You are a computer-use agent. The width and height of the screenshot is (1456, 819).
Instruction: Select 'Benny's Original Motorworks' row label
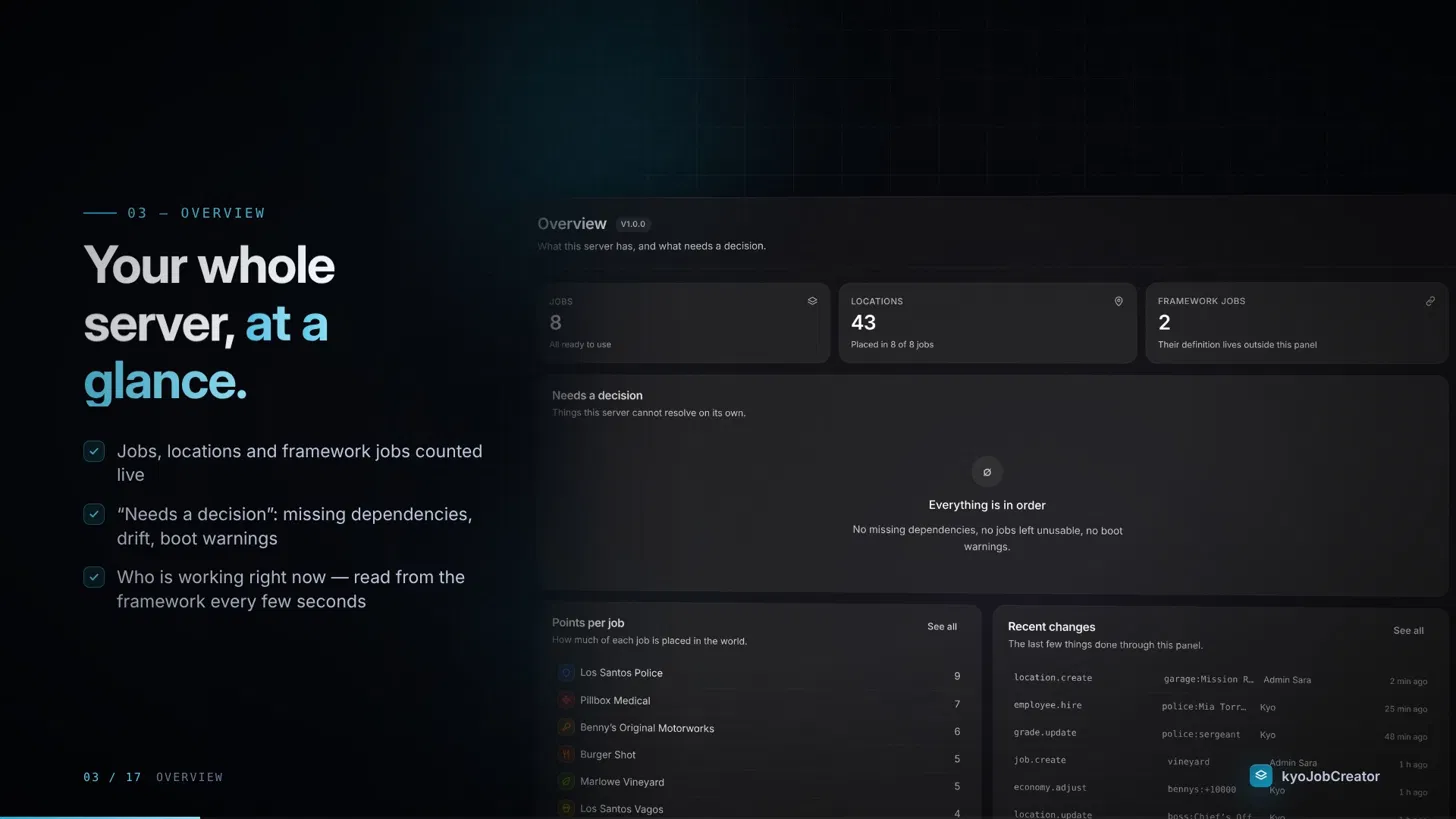pos(647,728)
